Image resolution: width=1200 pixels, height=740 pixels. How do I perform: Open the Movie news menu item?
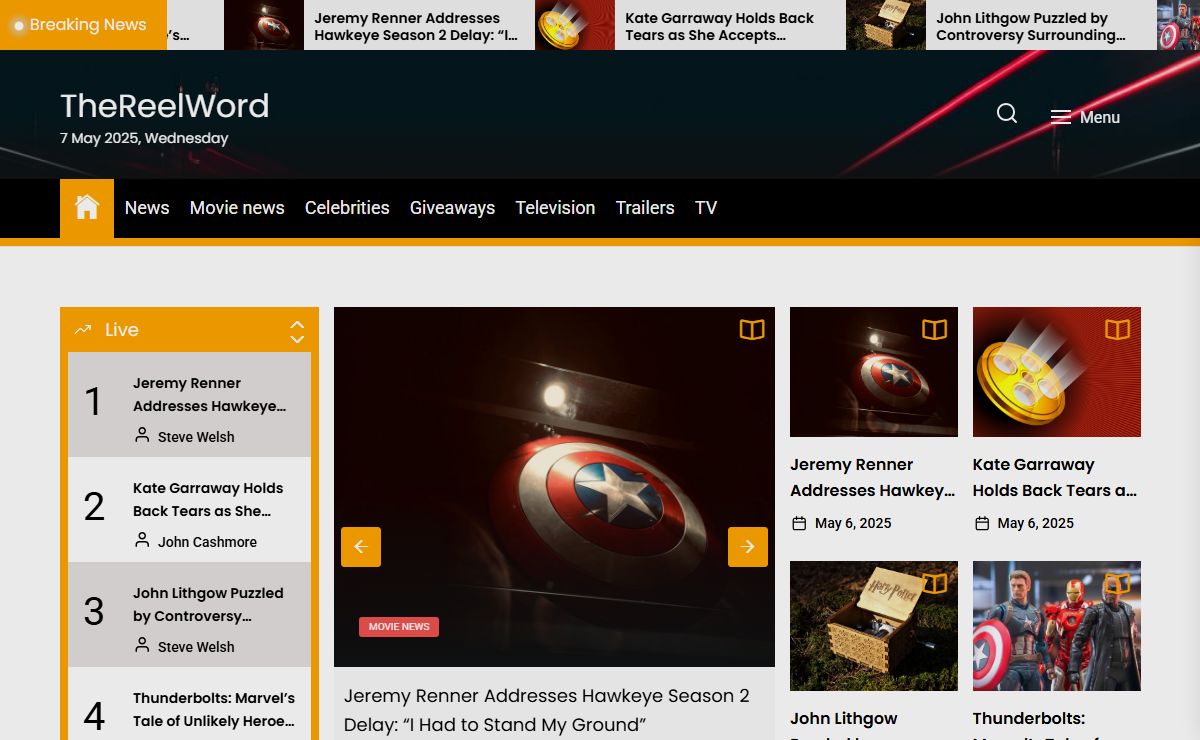point(237,208)
